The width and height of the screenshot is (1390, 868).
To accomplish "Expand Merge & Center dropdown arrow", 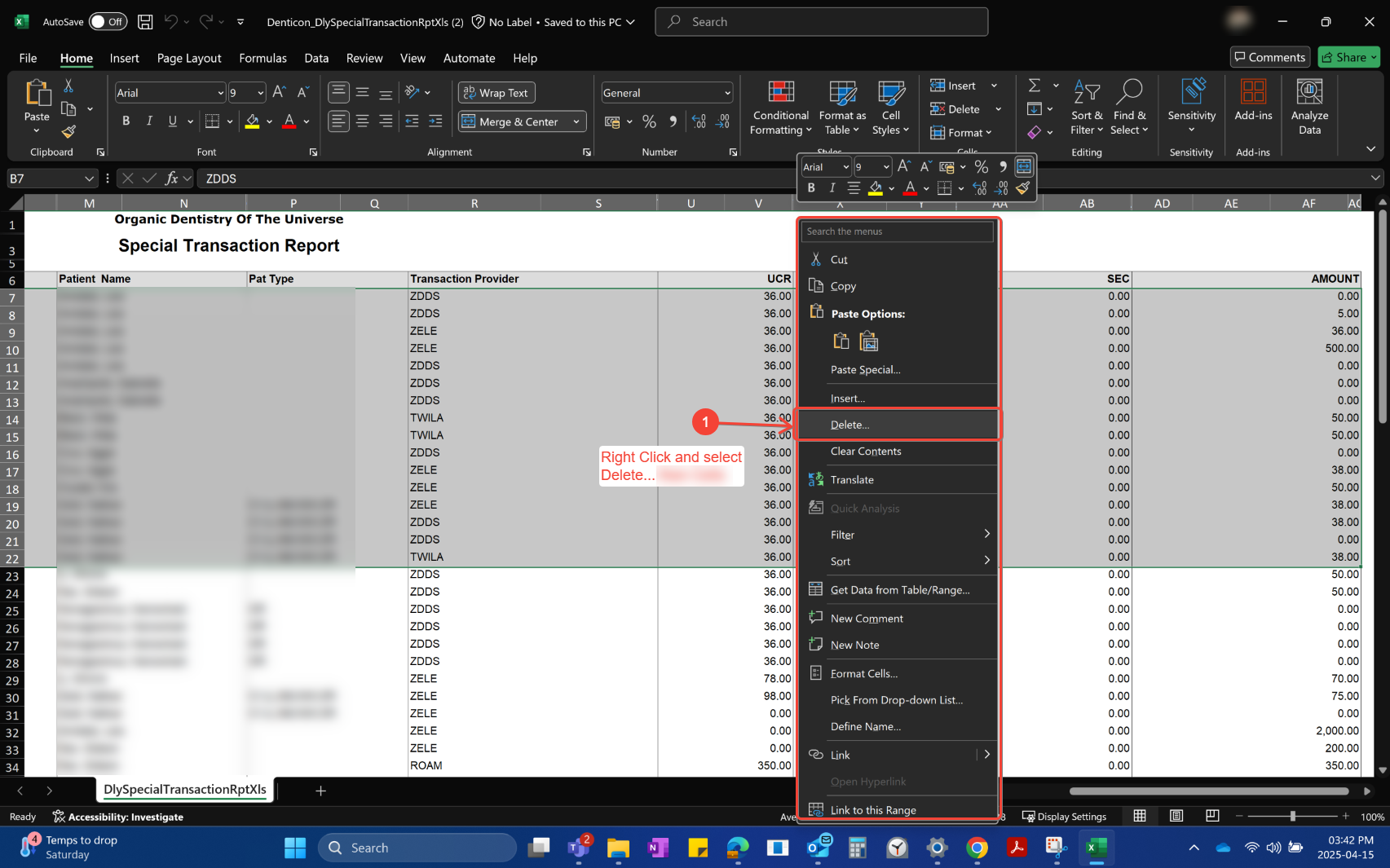I will tap(576, 121).
